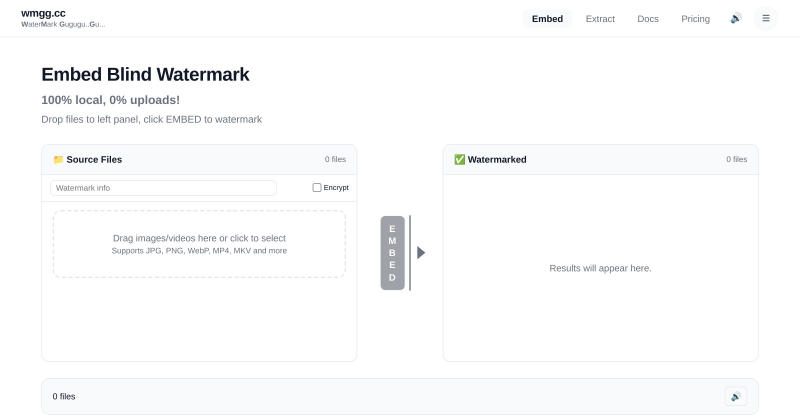Image resolution: width=800 pixels, height=420 pixels.
Task: Click the 0 files label in bottom bar
Action: [x=64, y=397]
